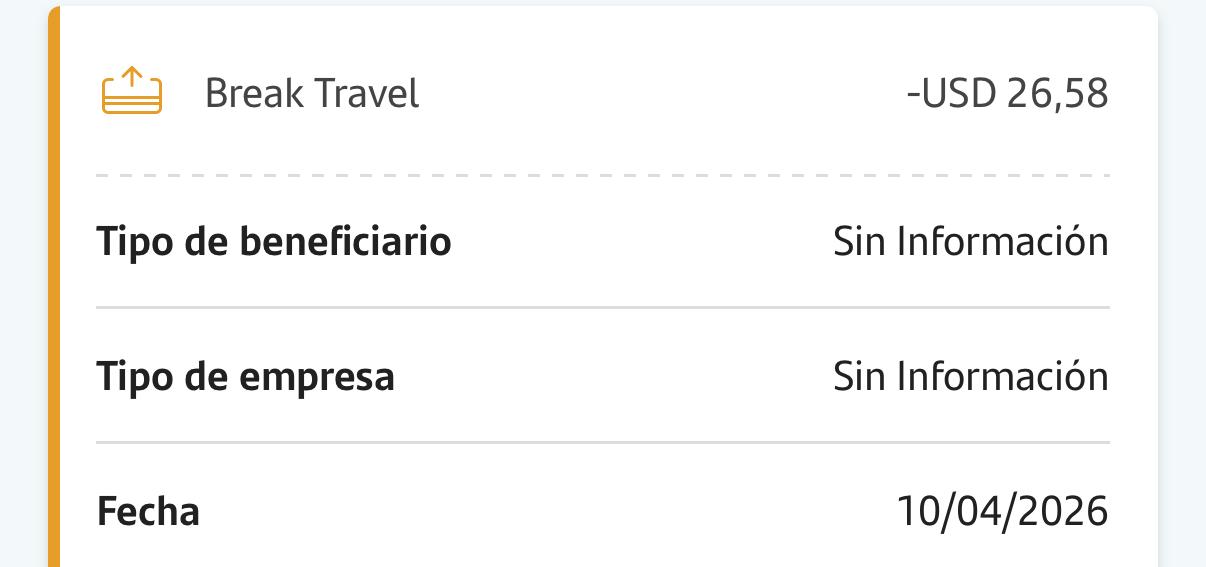The width and height of the screenshot is (1206, 567).
Task: Click the -USD 26,58 amount
Action: point(1007,94)
